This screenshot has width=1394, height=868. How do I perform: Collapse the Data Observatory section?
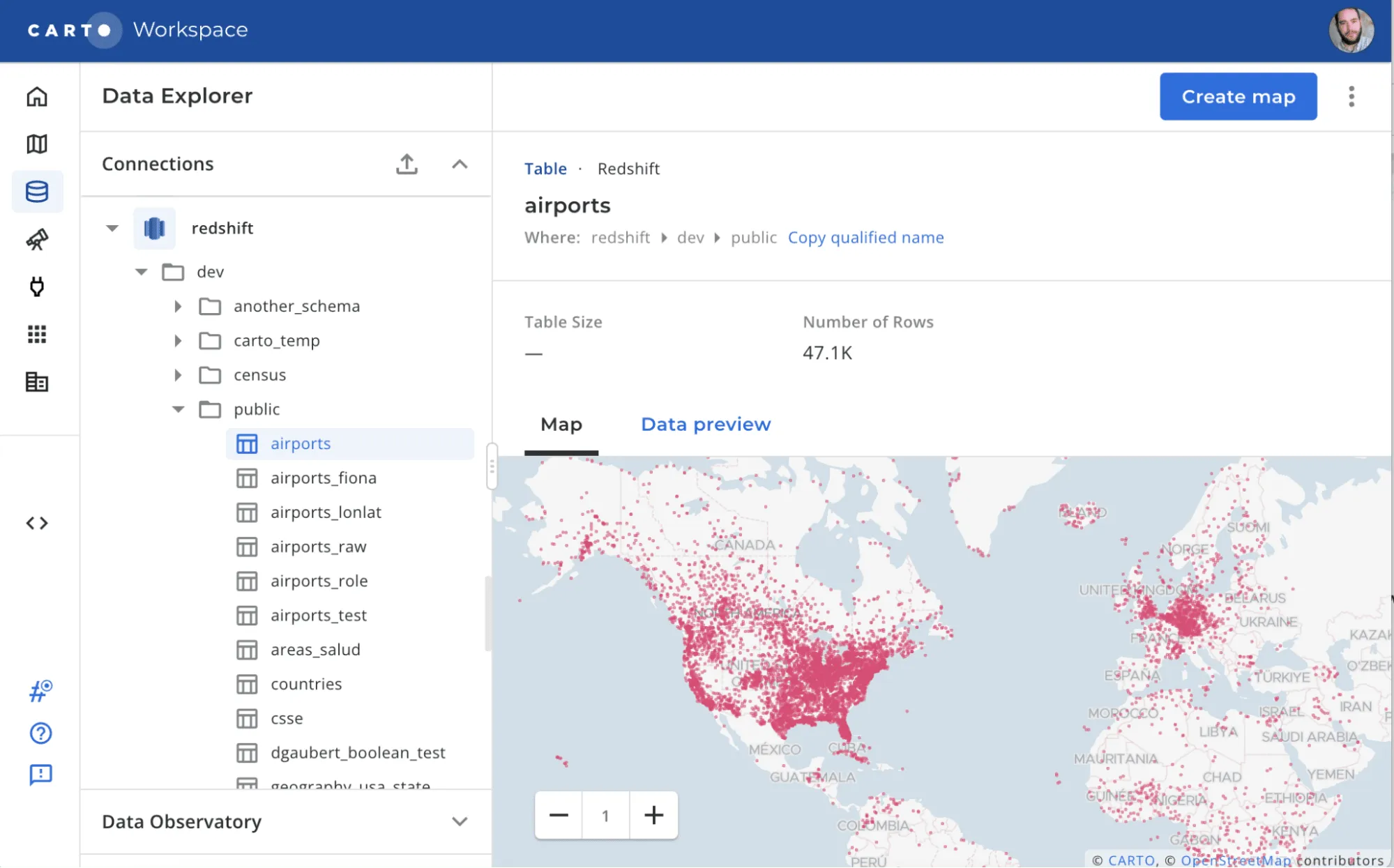(460, 822)
